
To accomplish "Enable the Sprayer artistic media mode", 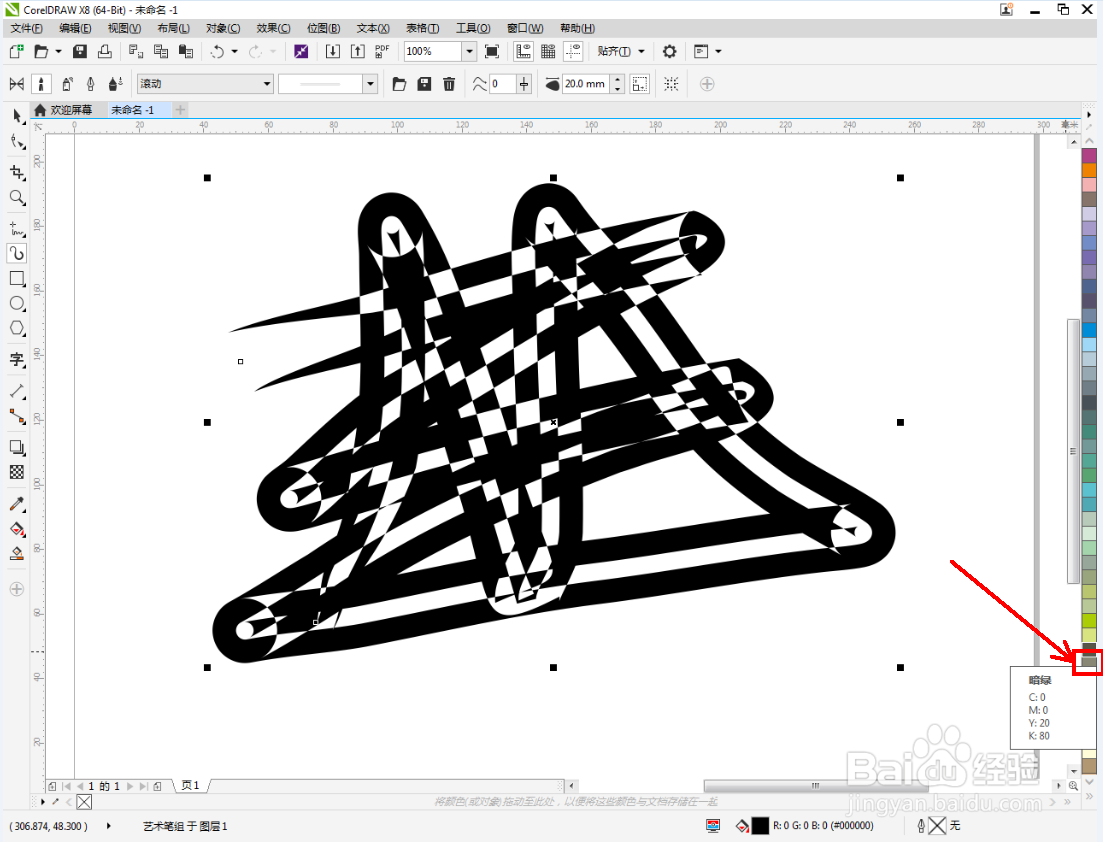I will pyautogui.click(x=67, y=84).
